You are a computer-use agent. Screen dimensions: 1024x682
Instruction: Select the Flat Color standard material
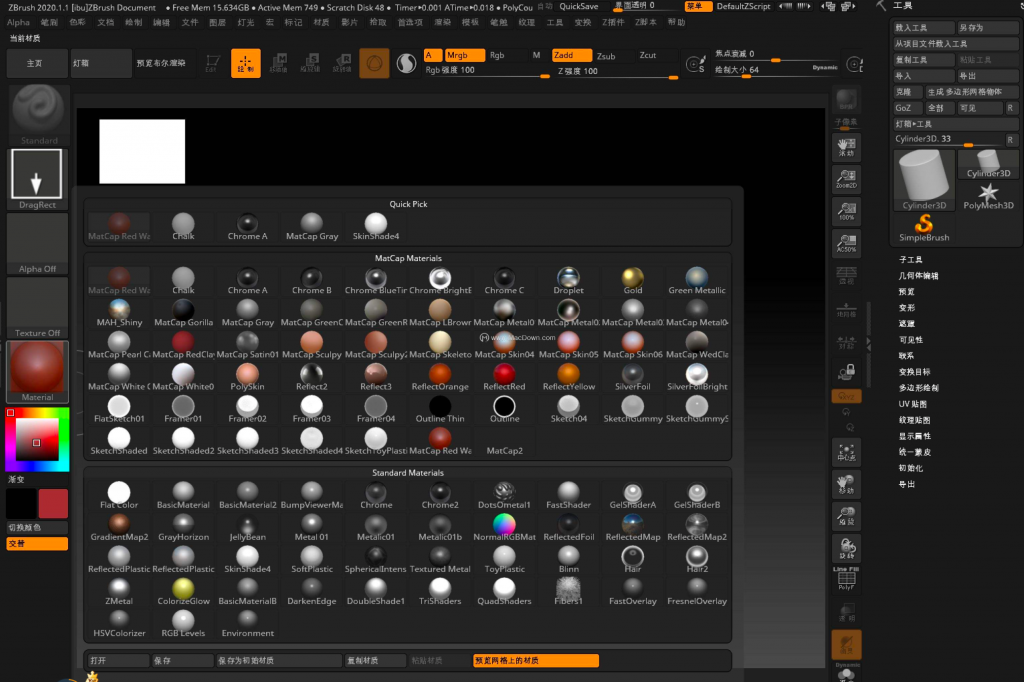(x=119, y=495)
